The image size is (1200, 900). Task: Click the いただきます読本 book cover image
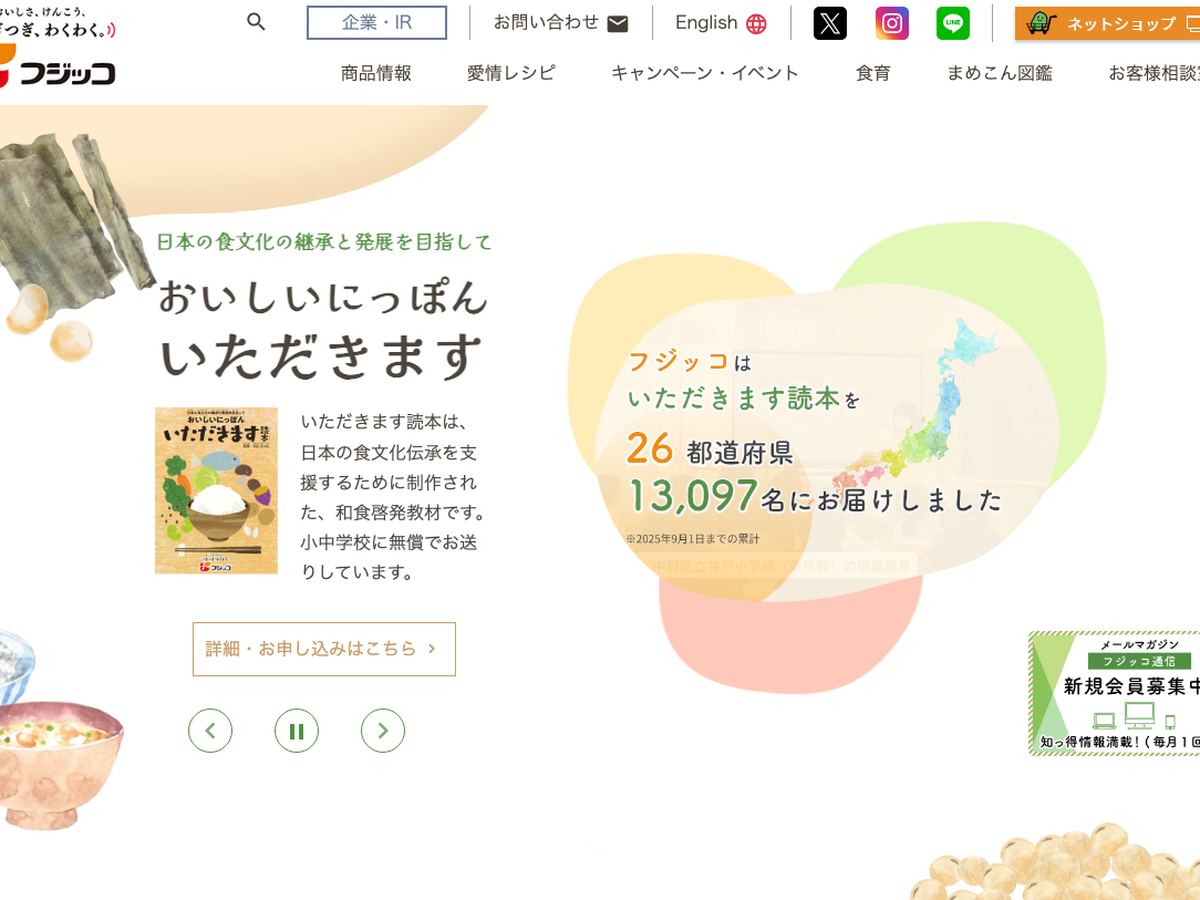tap(216, 491)
